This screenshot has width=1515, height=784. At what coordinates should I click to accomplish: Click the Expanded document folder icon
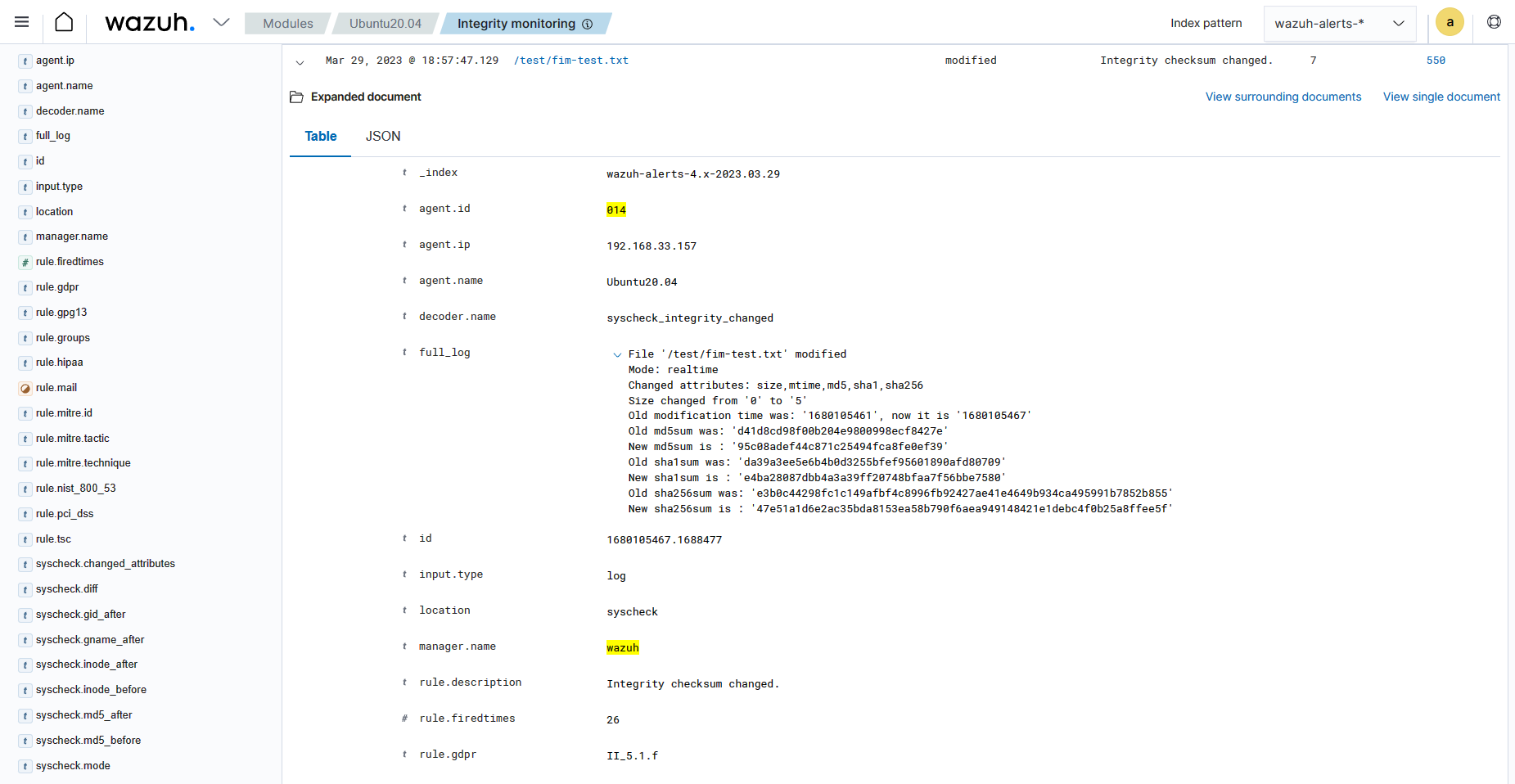coord(296,97)
